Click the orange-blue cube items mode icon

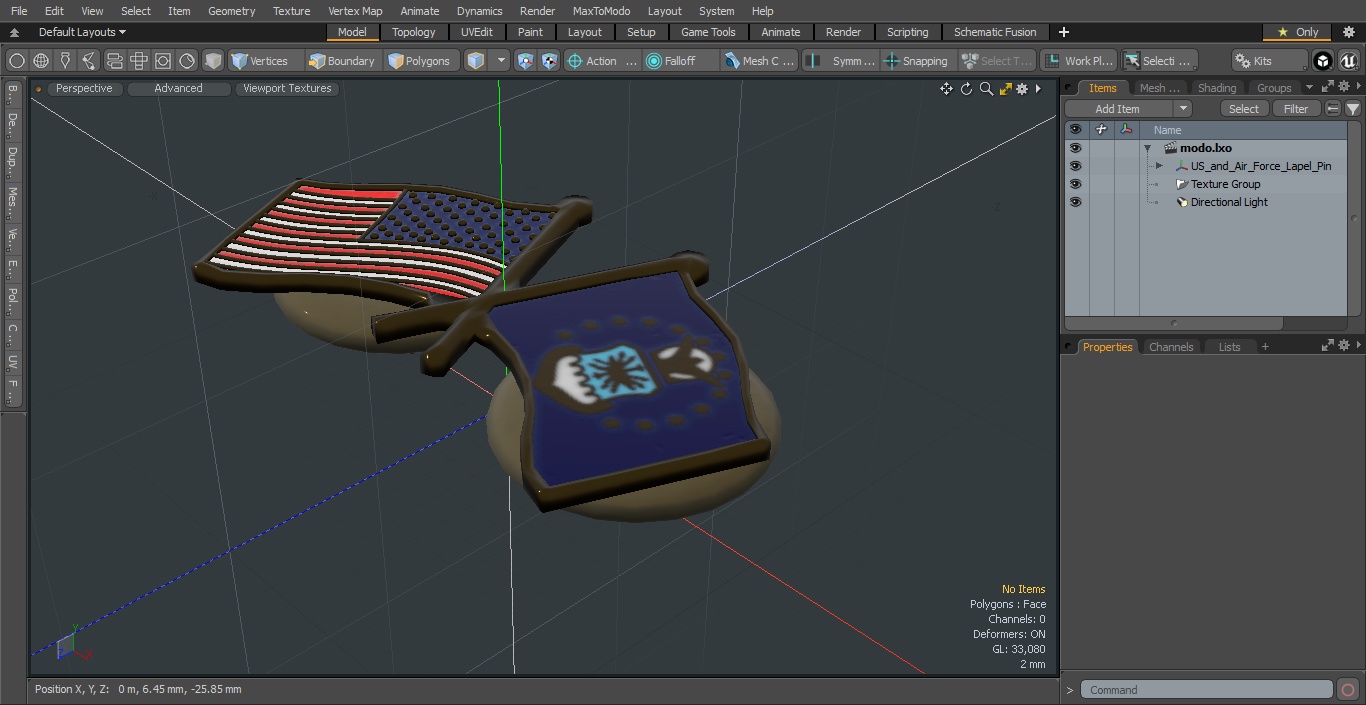pyautogui.click(x=476, y=61)
